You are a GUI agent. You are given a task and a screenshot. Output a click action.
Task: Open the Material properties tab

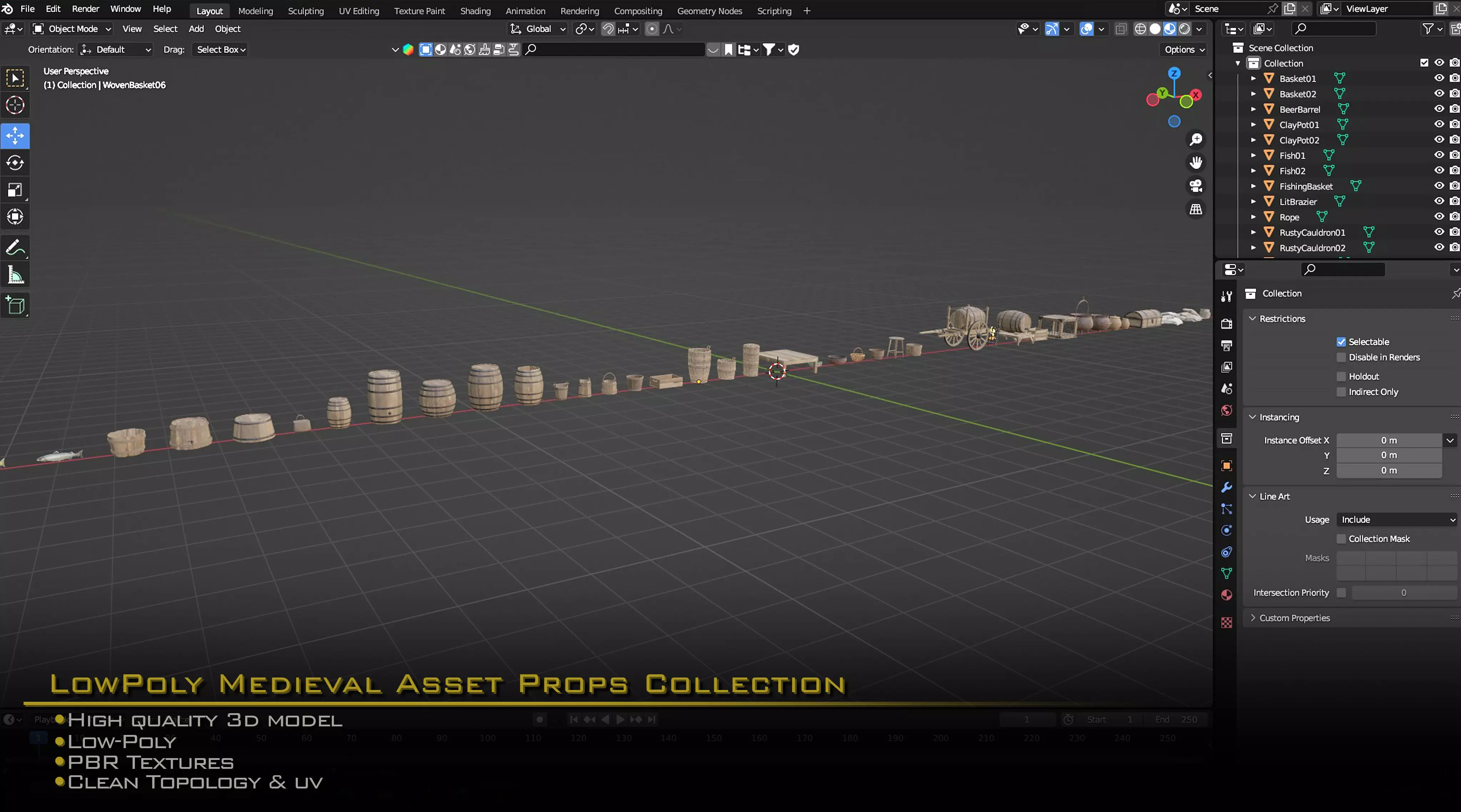pos(1226,595)
